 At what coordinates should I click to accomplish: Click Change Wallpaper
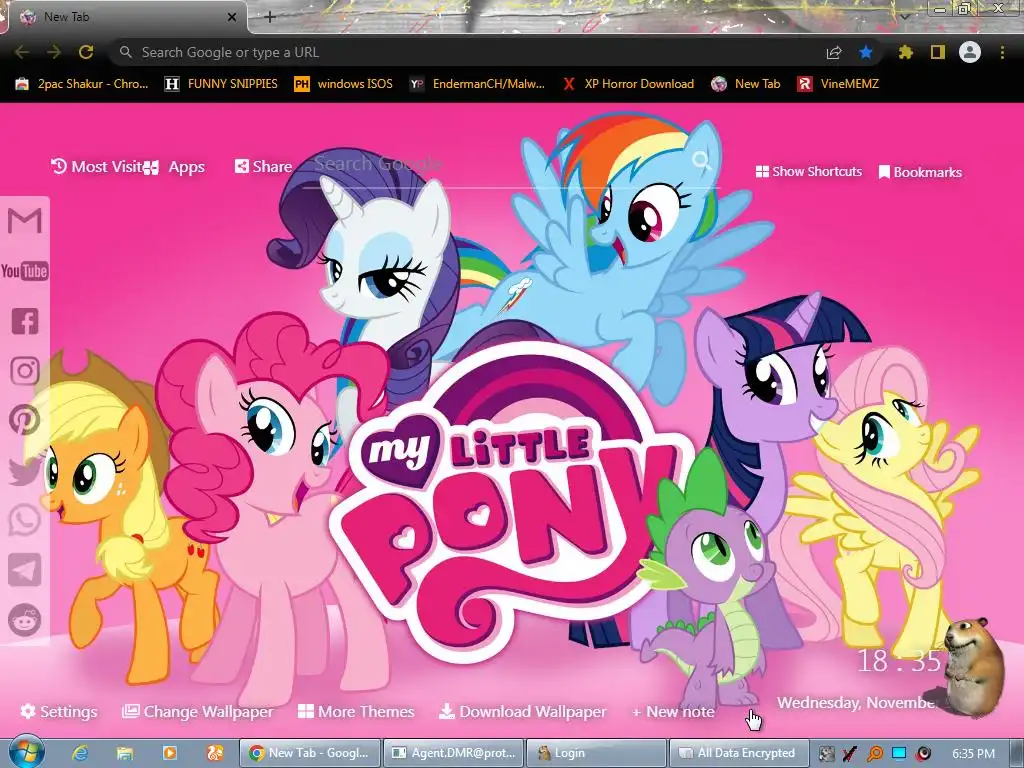[x=198, y=711]
